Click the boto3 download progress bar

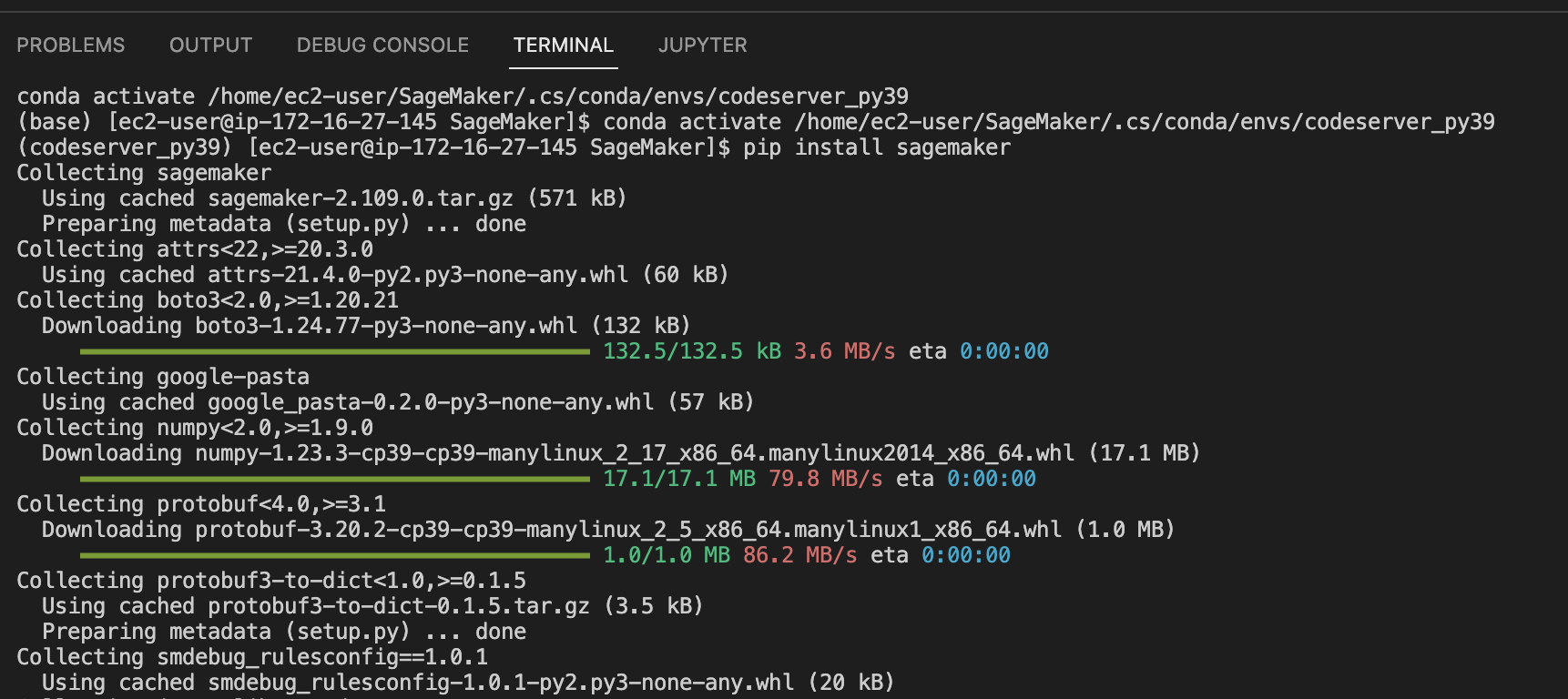pos(335,351)
